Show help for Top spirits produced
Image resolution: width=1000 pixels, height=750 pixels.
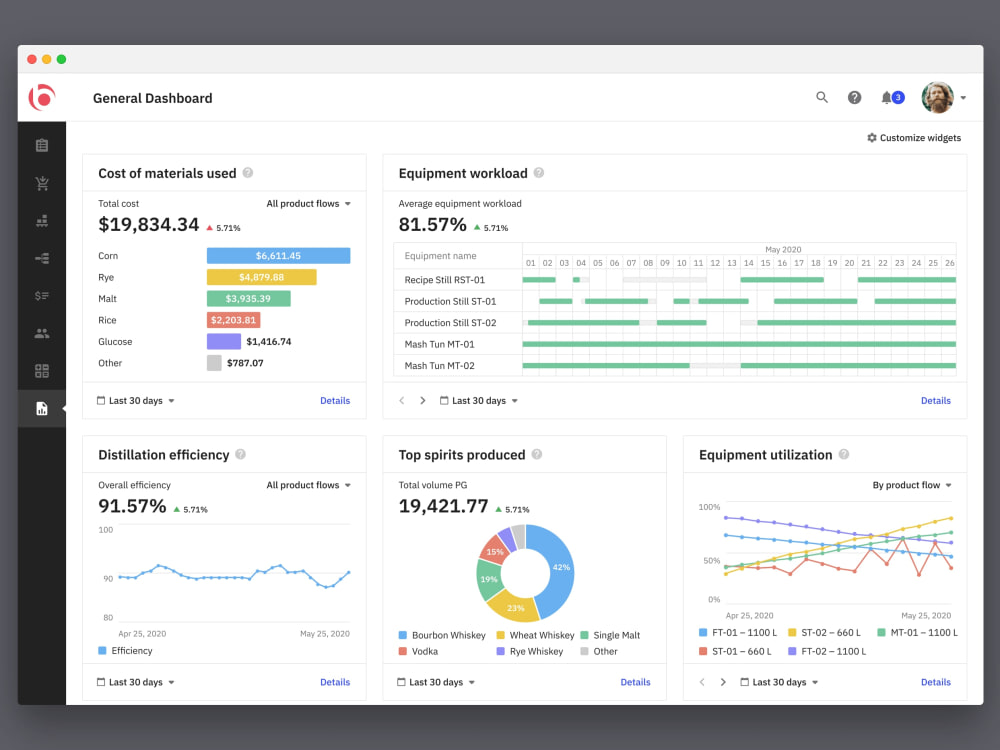click(x=537, y=454)
